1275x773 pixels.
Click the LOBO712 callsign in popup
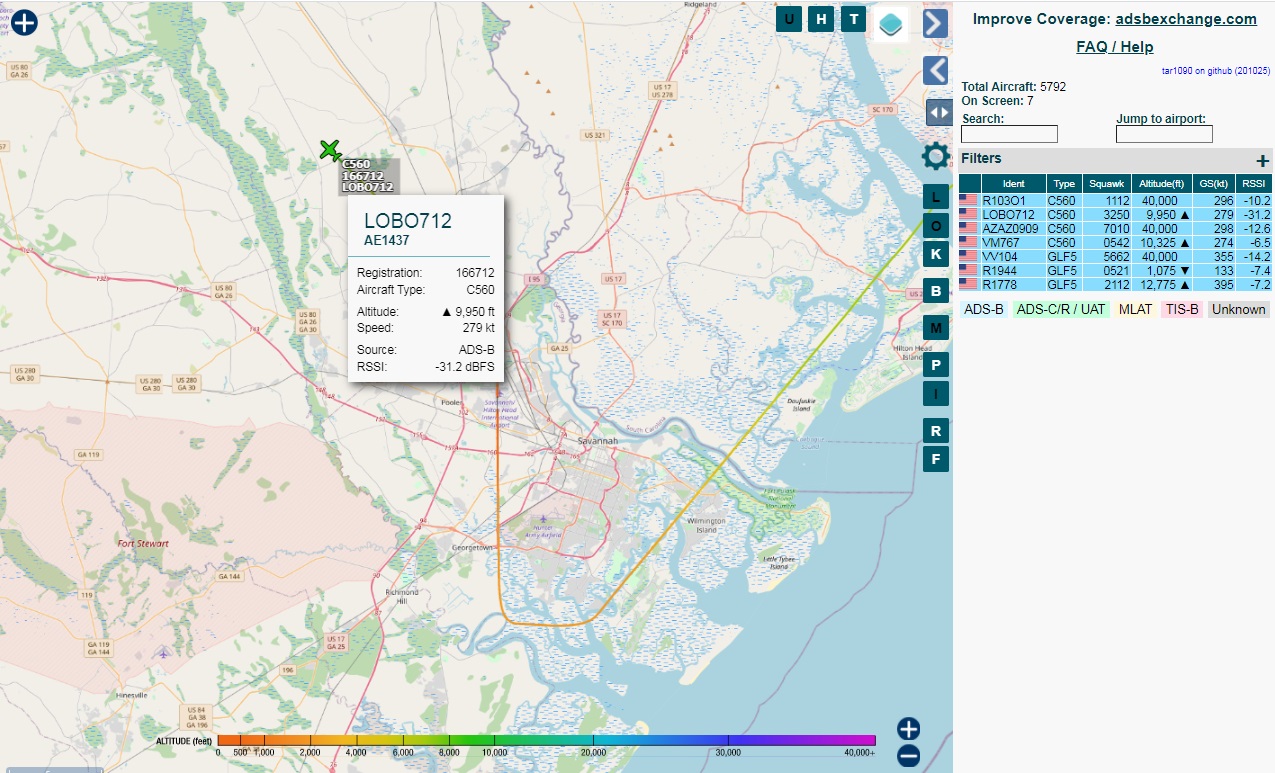click(408, 221)
